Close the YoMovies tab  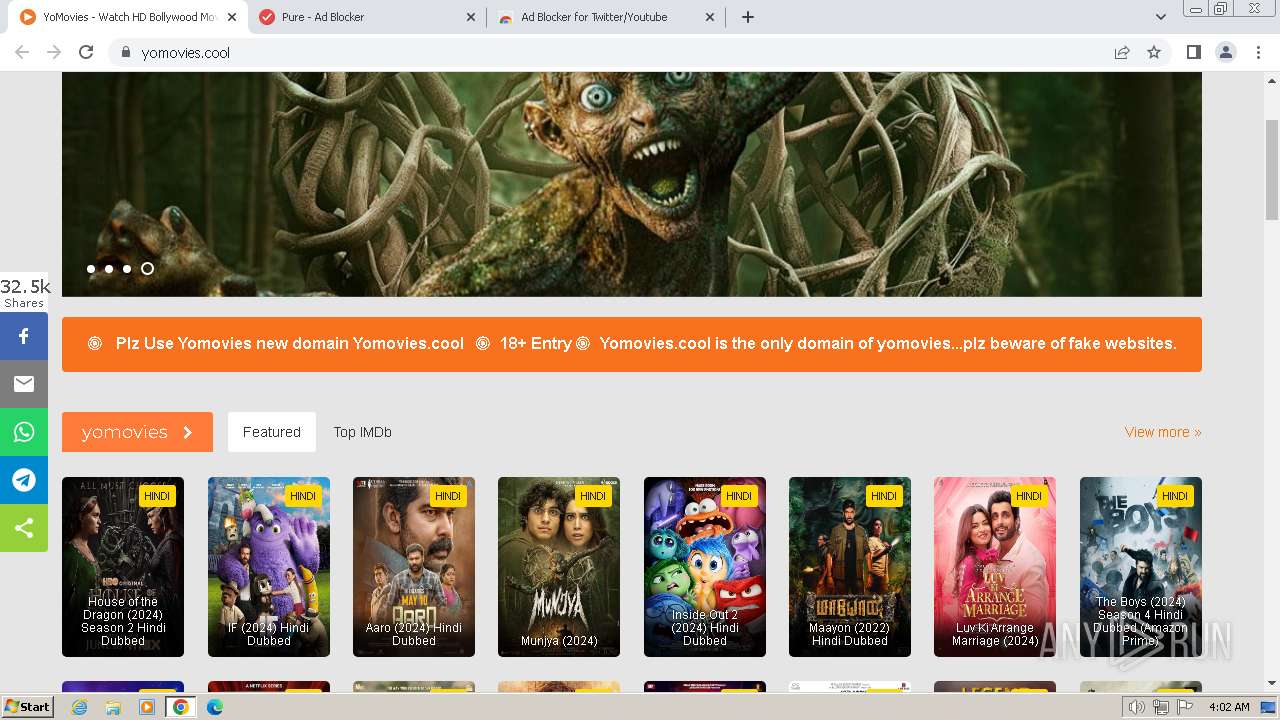(232, 17)
